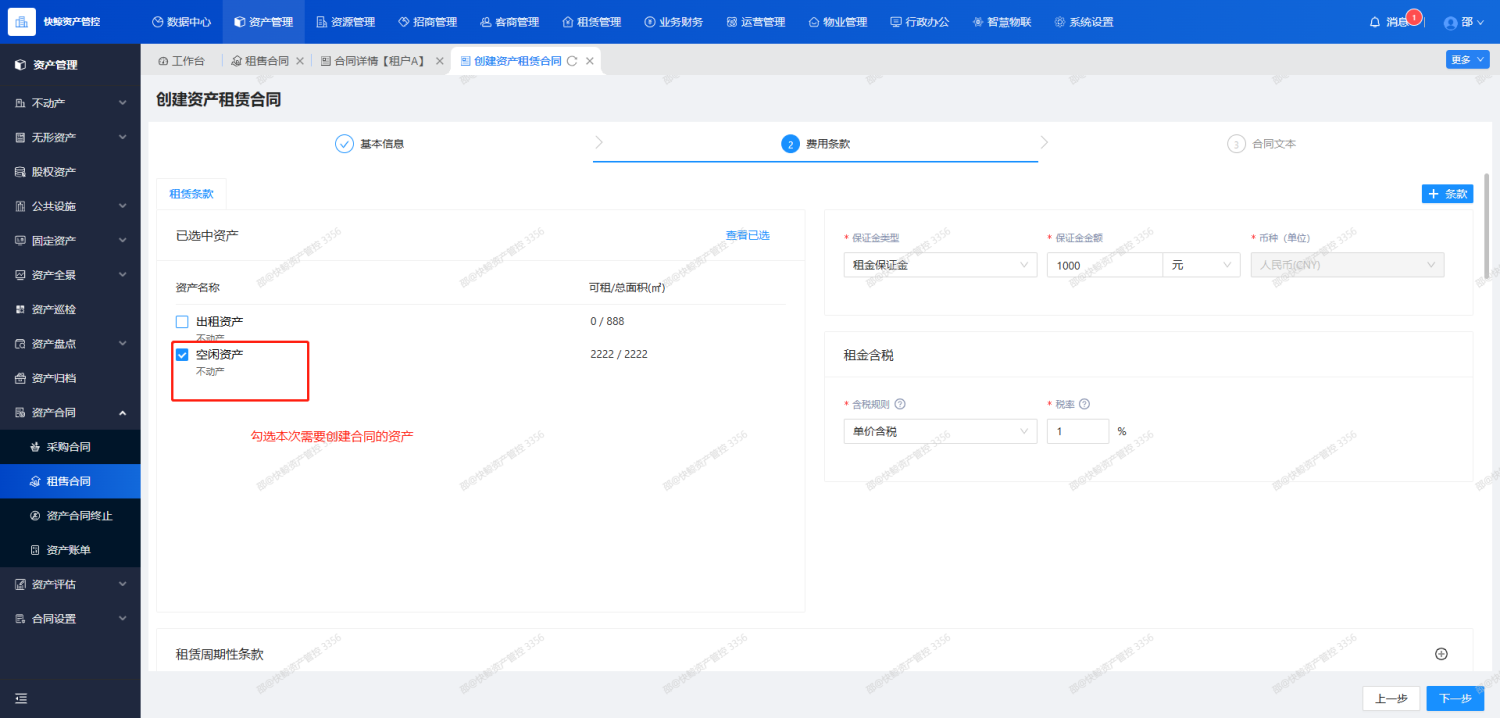Close the 创建资产租赁合同 tab
The image size is (1500, 718).
tap(590, 61)
